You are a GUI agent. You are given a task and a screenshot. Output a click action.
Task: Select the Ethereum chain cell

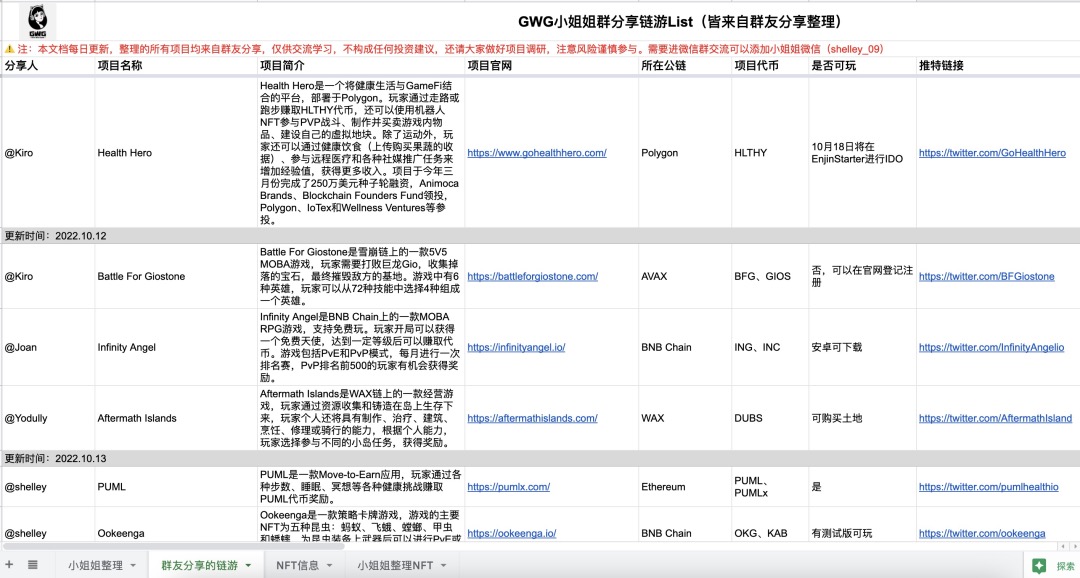[685, 487]
